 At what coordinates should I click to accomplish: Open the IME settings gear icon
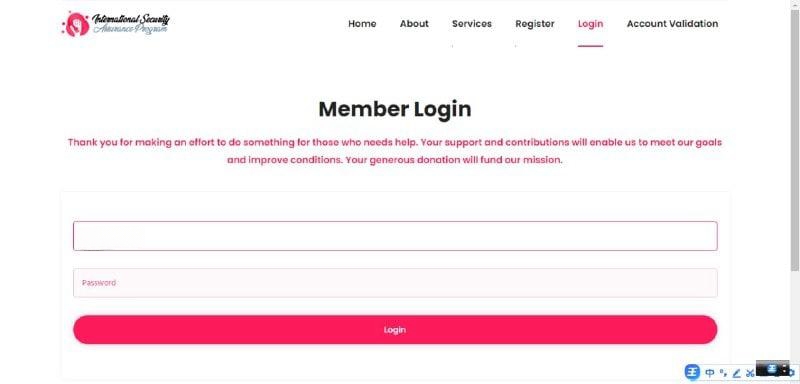(794, 373)
